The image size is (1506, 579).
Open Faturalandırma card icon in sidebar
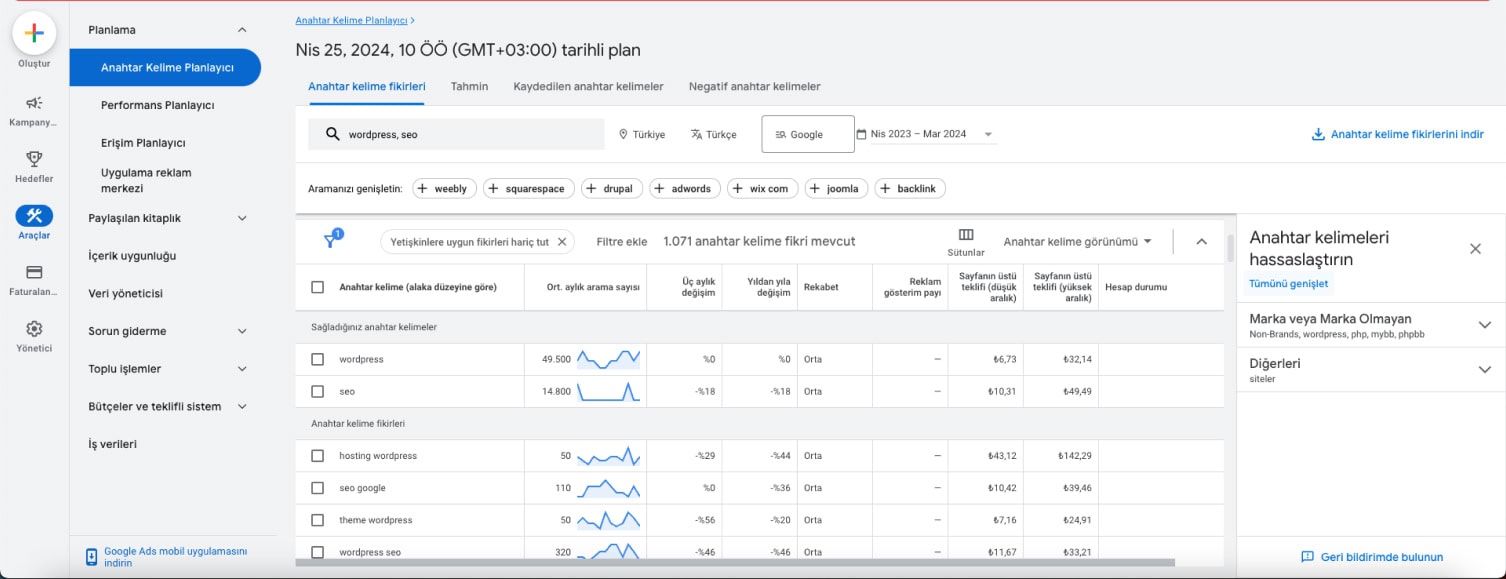click(34, 272)
